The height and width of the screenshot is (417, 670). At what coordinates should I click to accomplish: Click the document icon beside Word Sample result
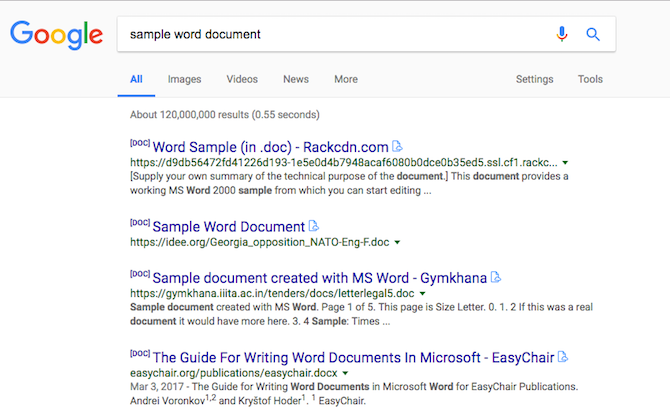point(398,147)
